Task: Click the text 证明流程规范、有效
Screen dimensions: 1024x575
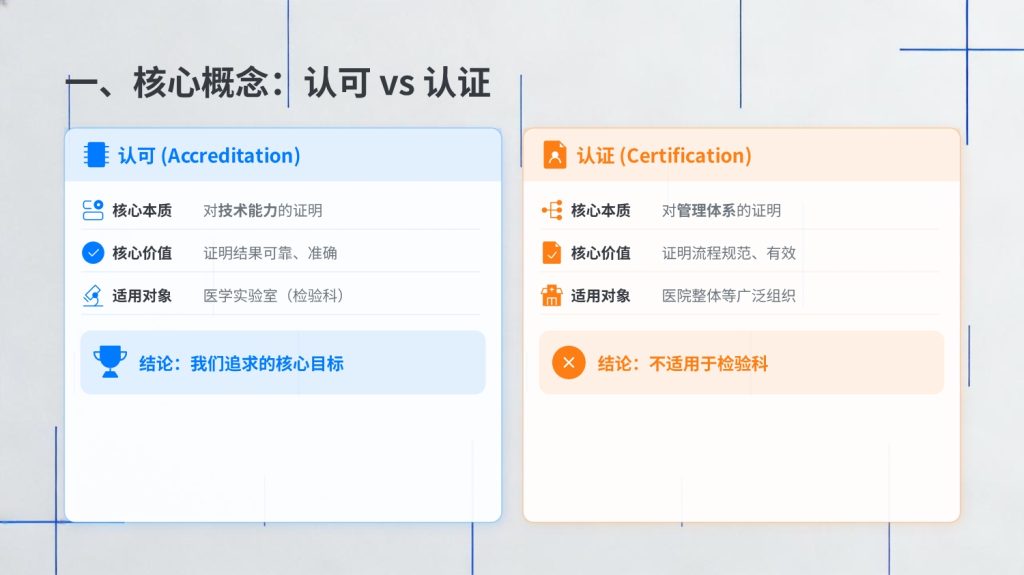Action: click(729, 253)
